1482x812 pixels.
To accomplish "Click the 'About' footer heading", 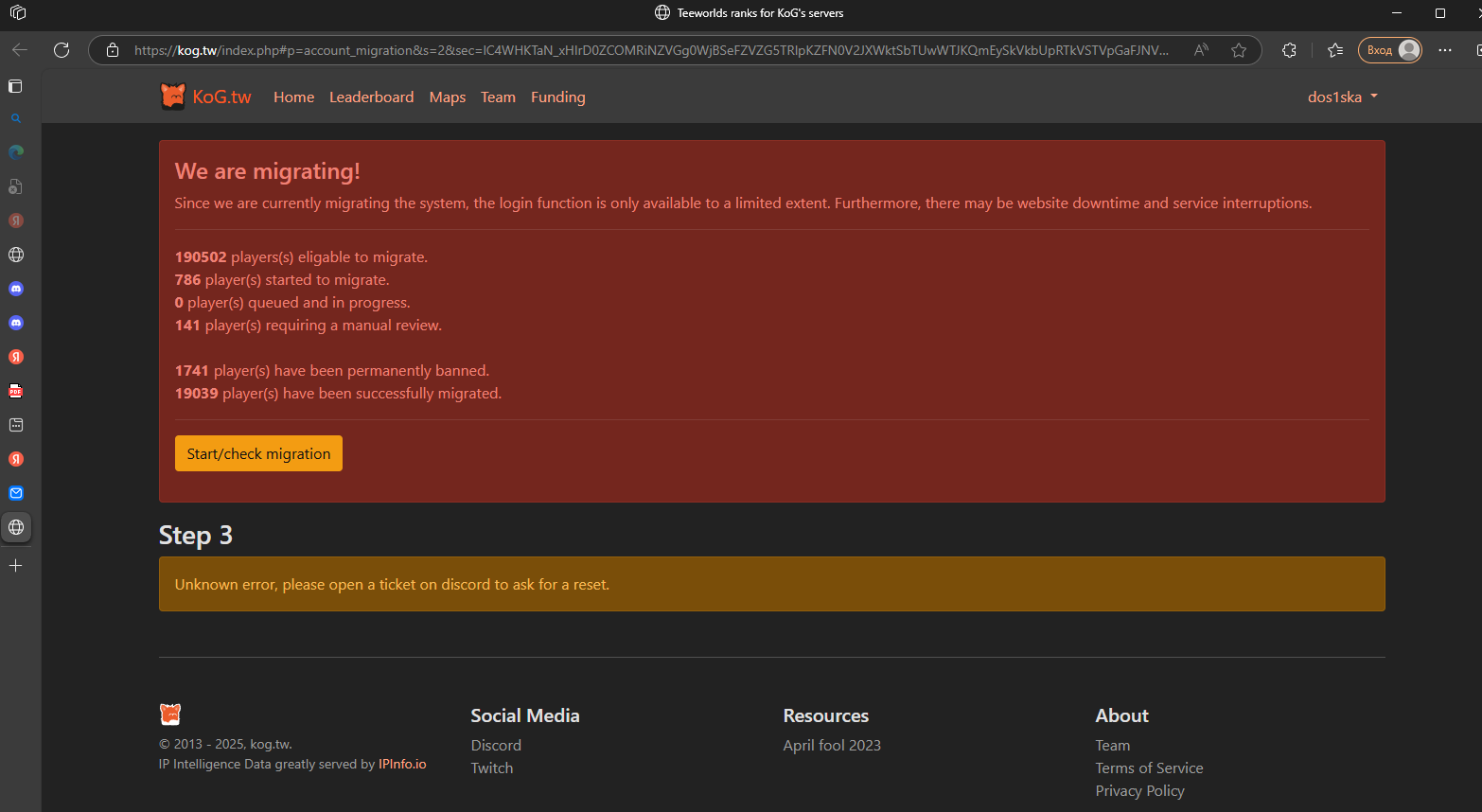I will pos(1122,715).
